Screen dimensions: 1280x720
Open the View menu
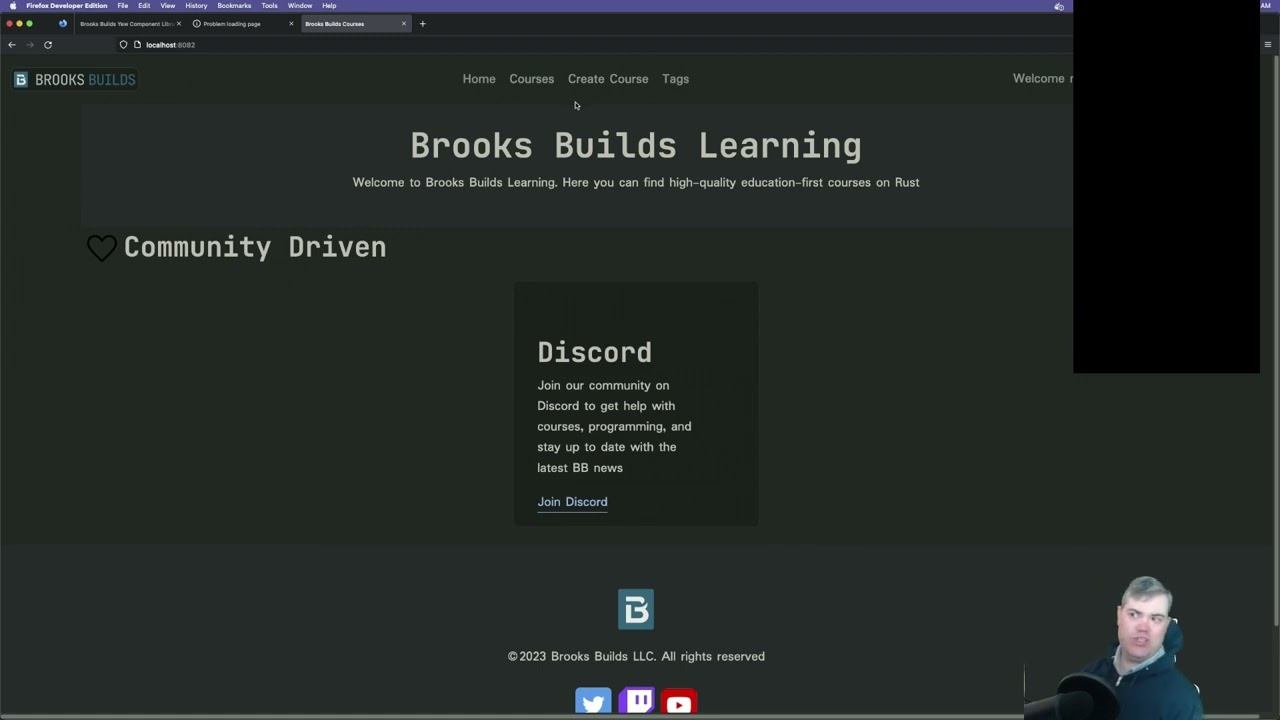pos(168,6)
